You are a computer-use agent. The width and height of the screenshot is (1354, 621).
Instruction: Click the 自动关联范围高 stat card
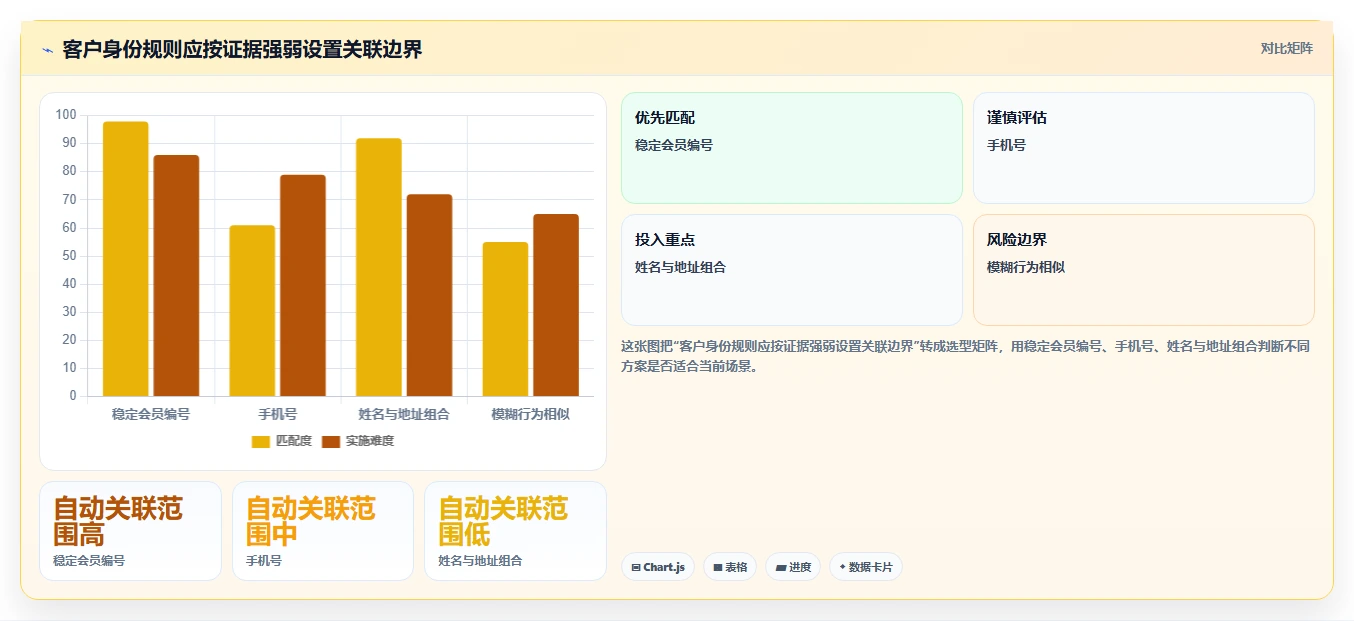tap(130, 531)
